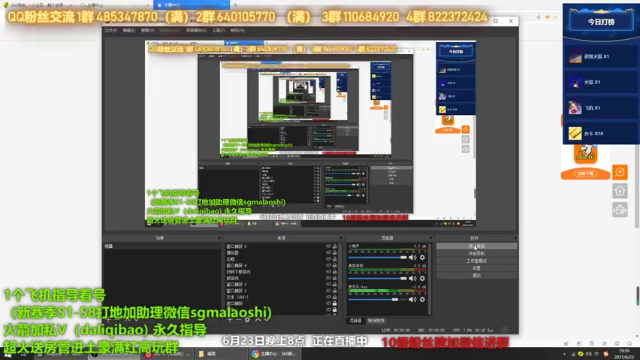Viewport: 640px width, 360px height.
Task: Open settings gear of top mixer channel
Action: coord(422,258)
